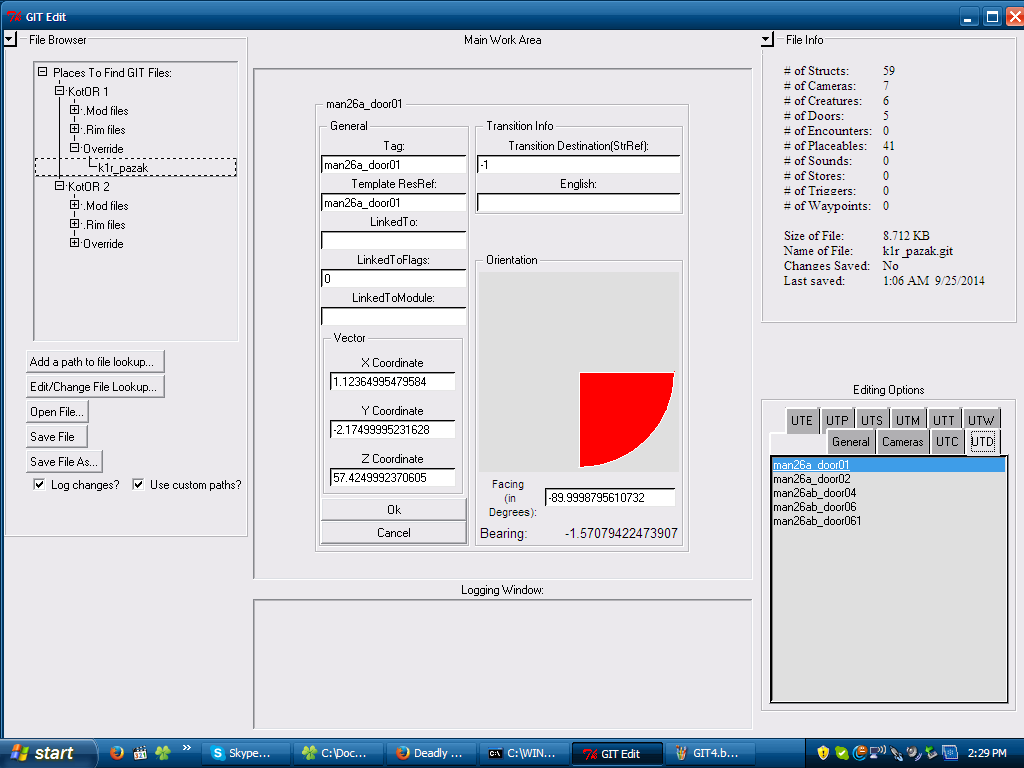
Task: Select man26ab_door06 in door list
Action: (x=888, y=507)
